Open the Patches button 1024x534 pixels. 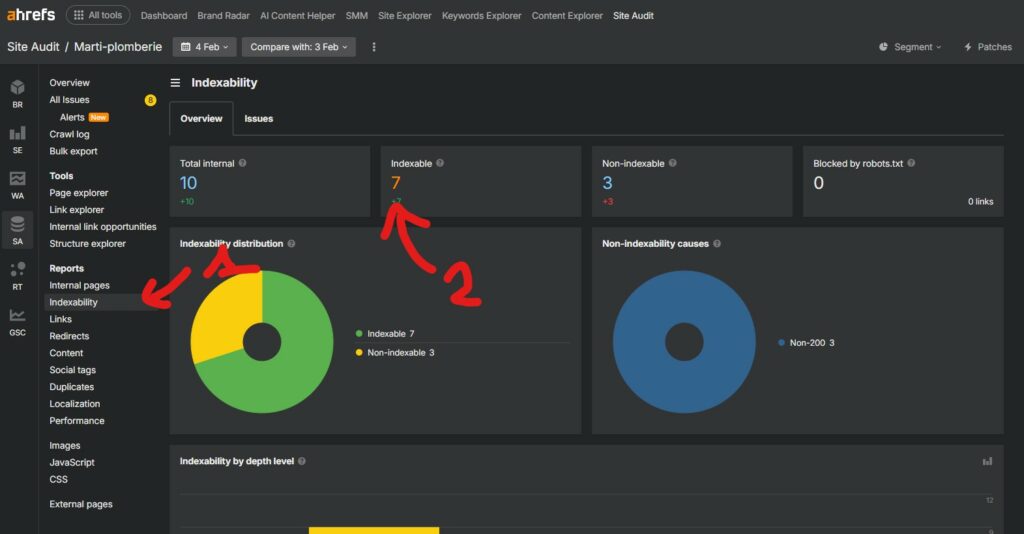(987, 47)
